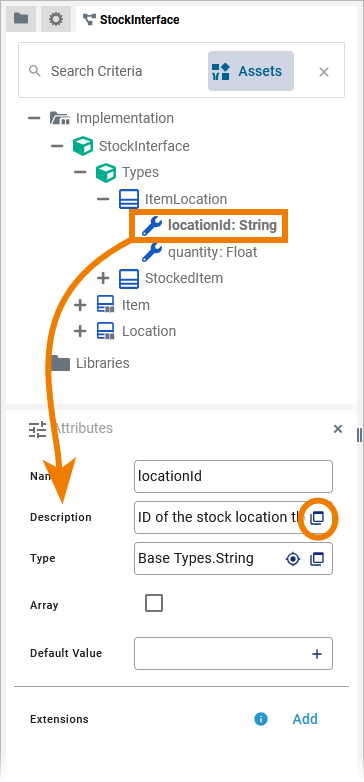364x782 pixels.
Task: Expand the Location node
Action: click(80, 331)
